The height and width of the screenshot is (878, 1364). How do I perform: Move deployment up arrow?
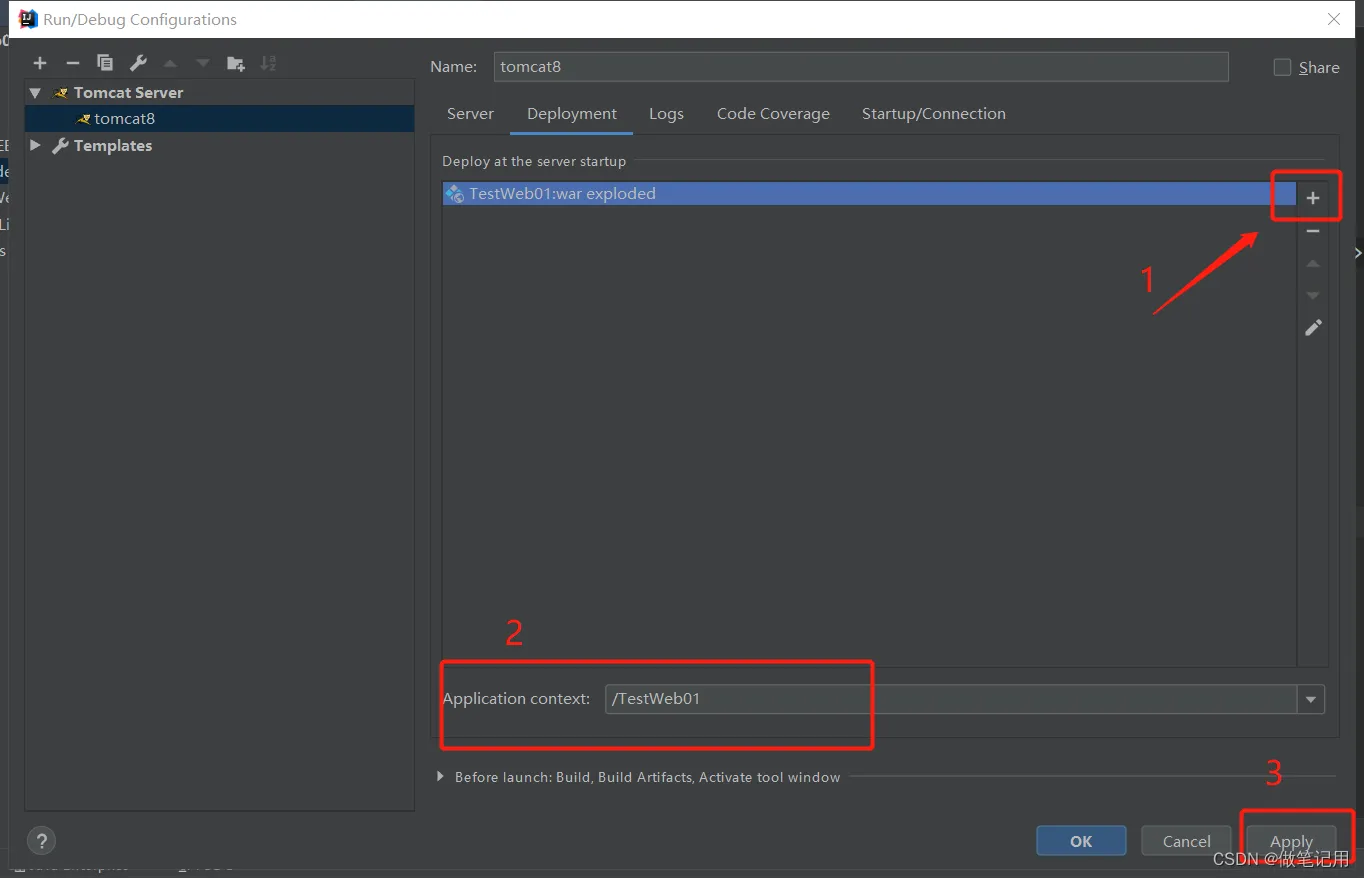1313,263
